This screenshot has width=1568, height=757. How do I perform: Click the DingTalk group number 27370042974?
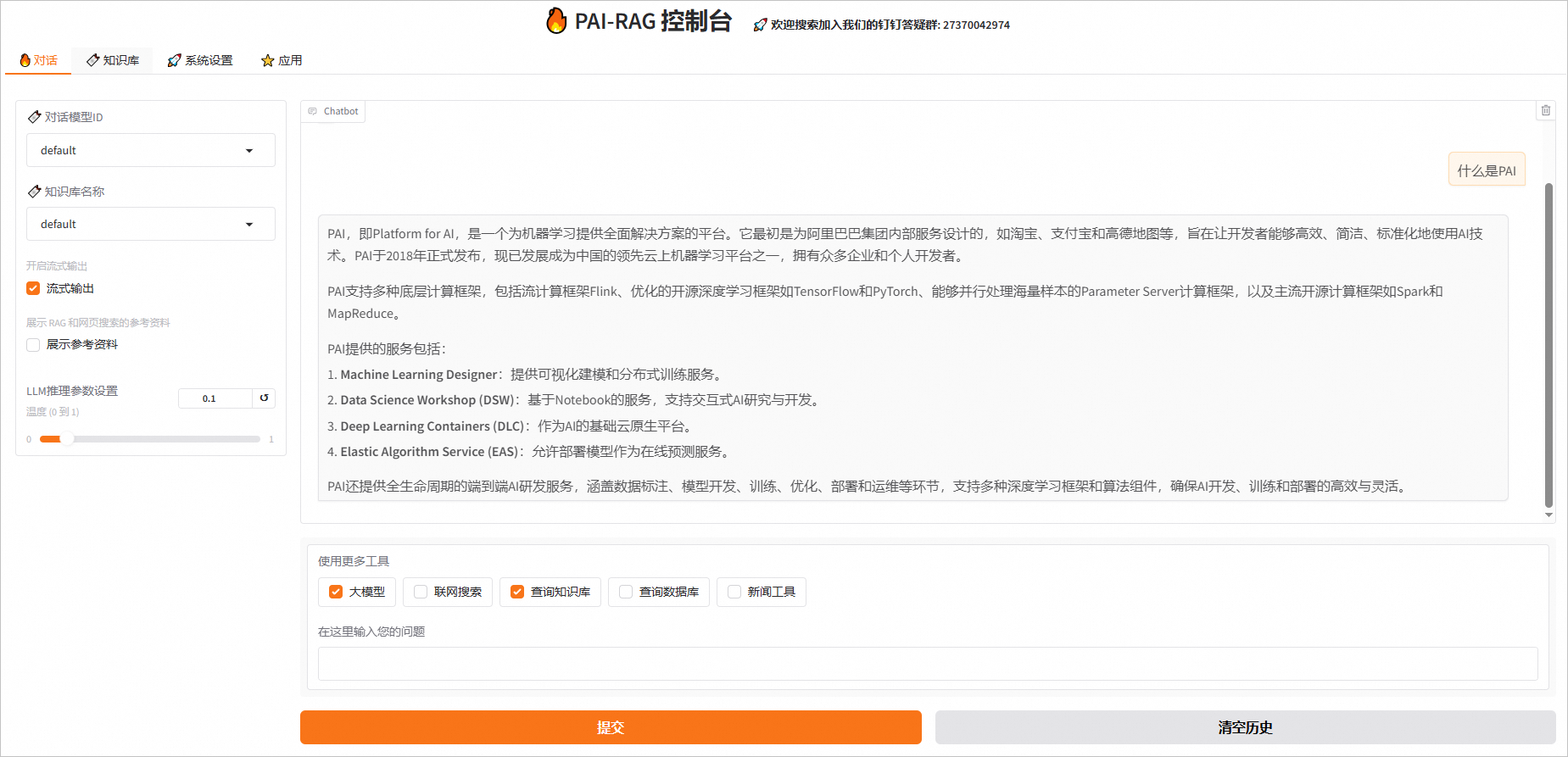click(x=976, y=25)
